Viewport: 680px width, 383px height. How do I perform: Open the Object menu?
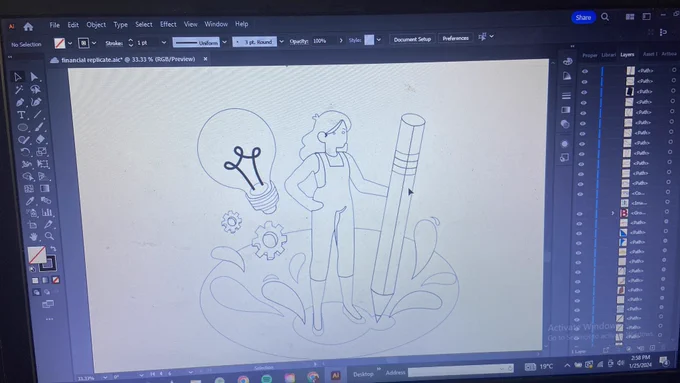(96, 25)
